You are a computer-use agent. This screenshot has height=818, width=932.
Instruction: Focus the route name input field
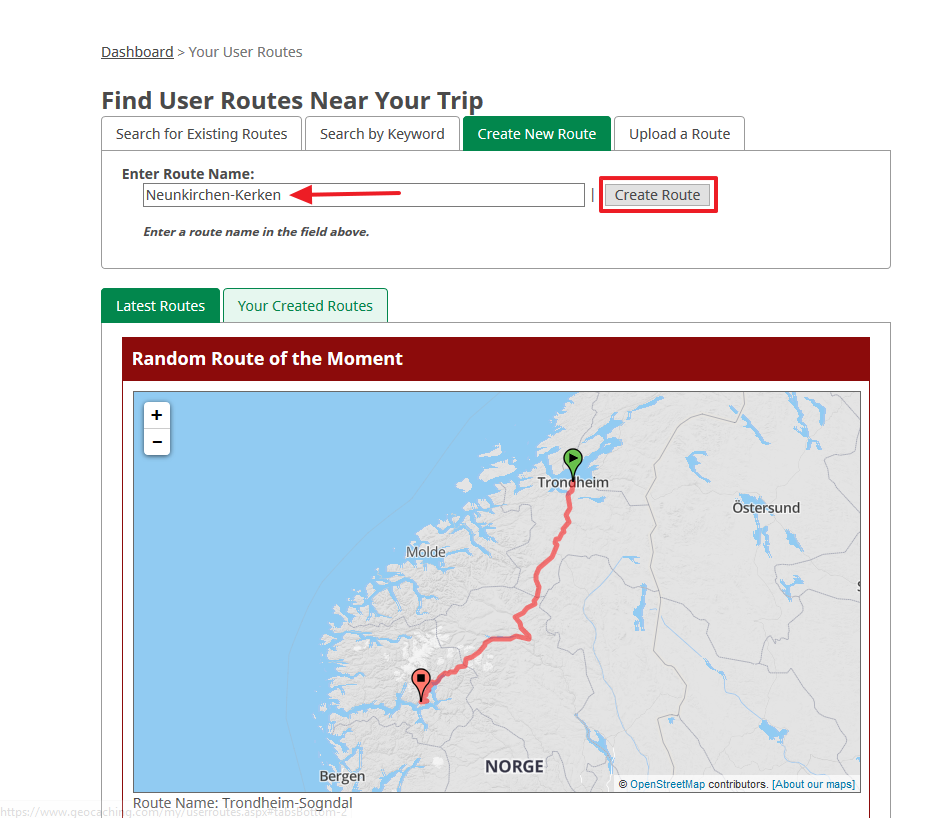364,195
